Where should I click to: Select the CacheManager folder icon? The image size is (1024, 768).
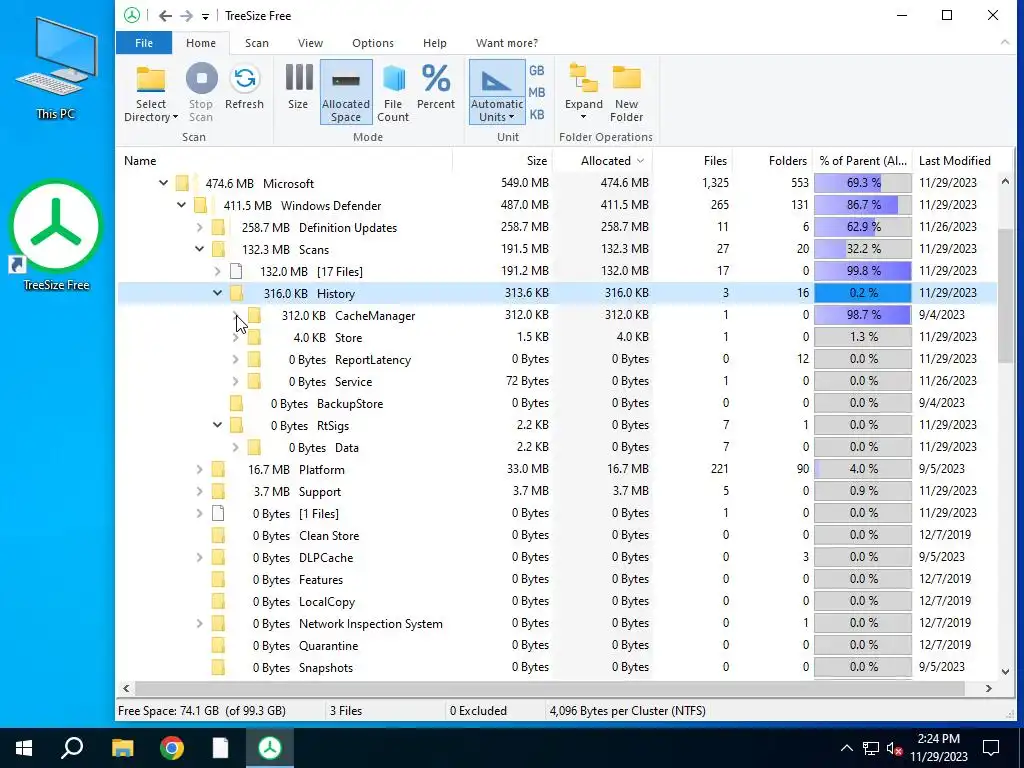click(x=254, y=315)
